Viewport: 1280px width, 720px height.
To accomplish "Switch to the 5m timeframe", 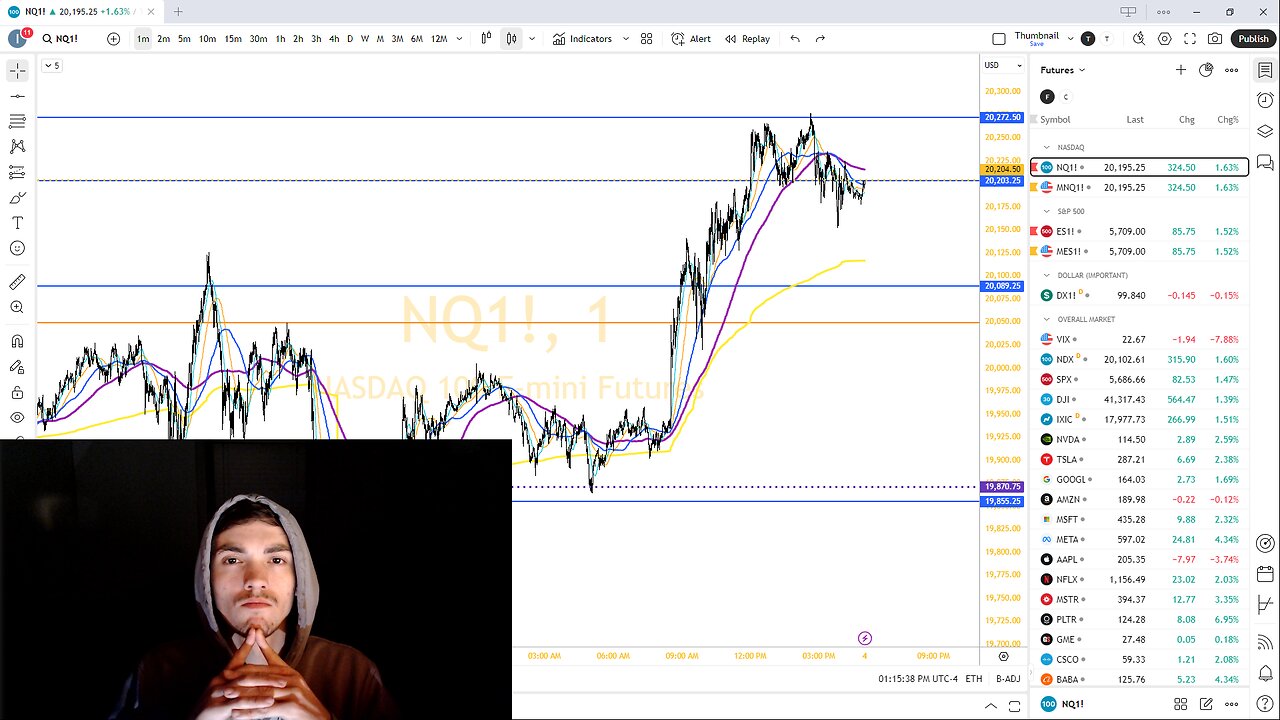I will tap(184, 39).
